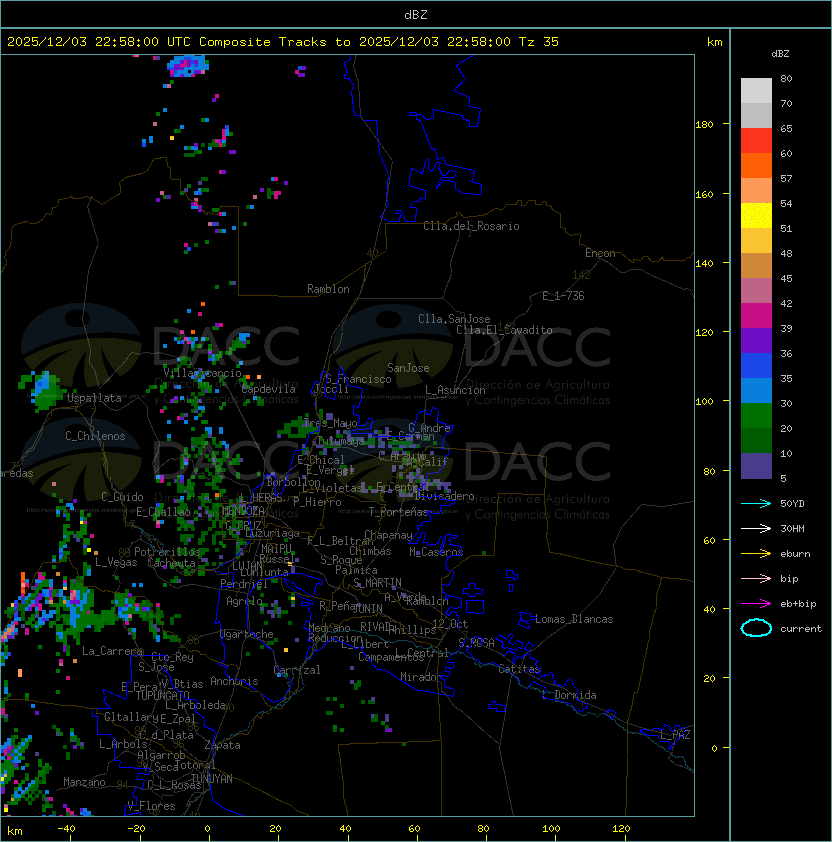Click the Catitas place label
The image size is (832, 842).
pyautogui.click(x=519, y=669)
